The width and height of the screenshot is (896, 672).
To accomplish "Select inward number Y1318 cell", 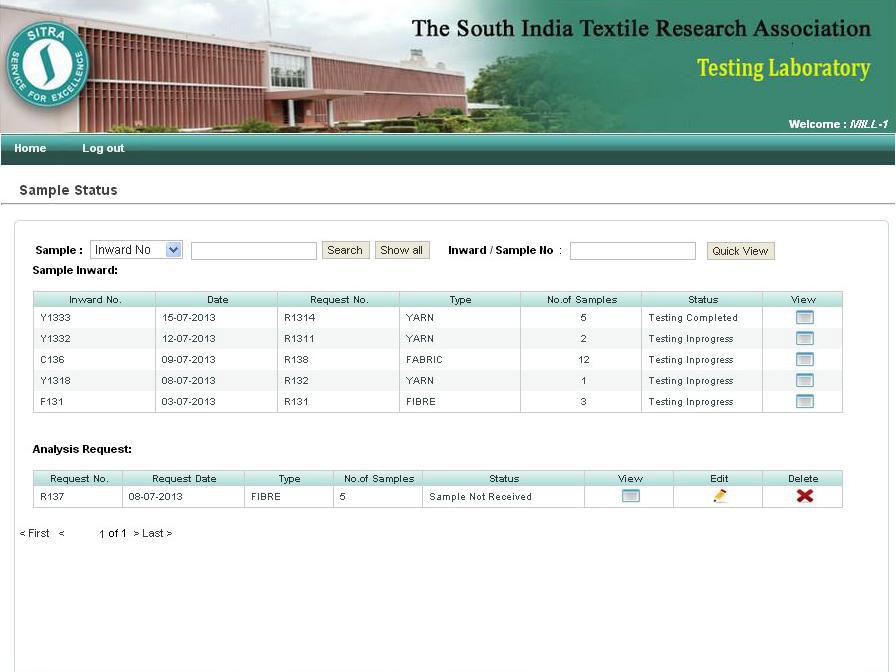I will [x=94, y=381].
